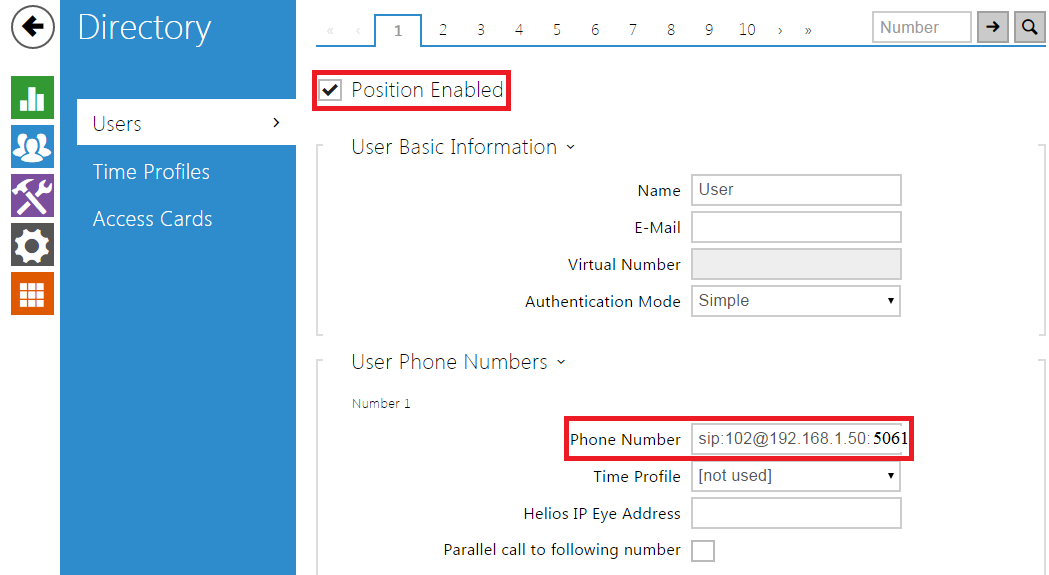Screen dimensions: 1049x575
Task: Click the magnifier search icon
Action: [x=1029, y=28]
